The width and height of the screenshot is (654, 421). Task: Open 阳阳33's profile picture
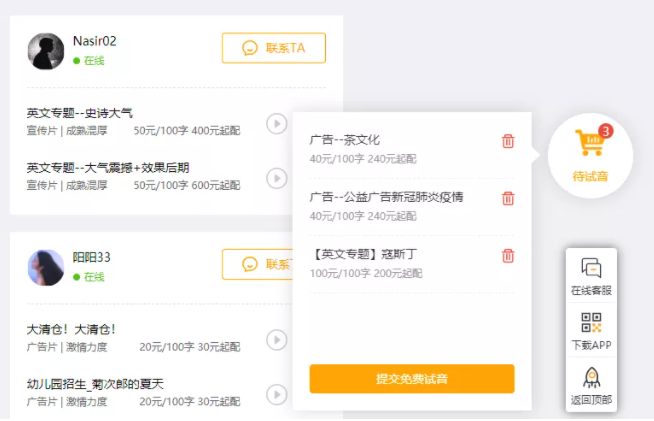(46, 267)
